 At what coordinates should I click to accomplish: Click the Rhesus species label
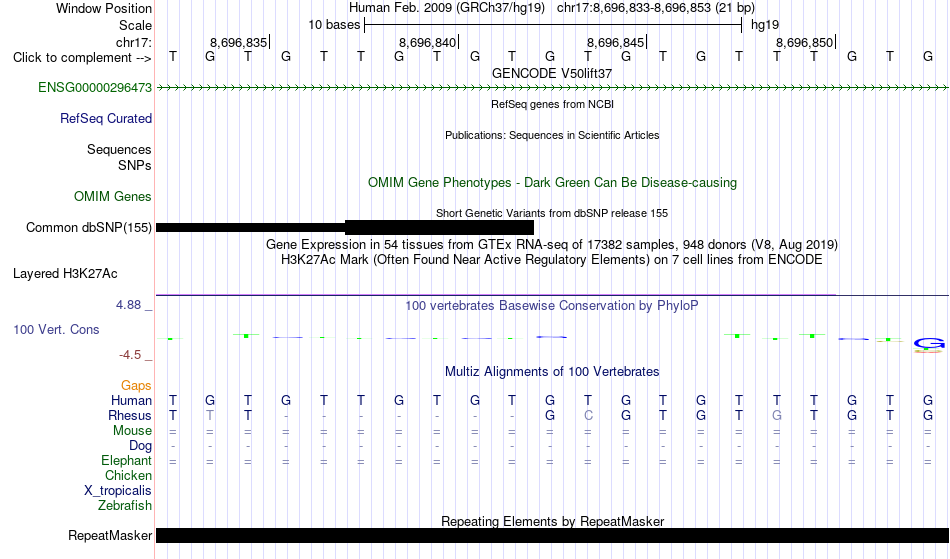pos(130,416)
